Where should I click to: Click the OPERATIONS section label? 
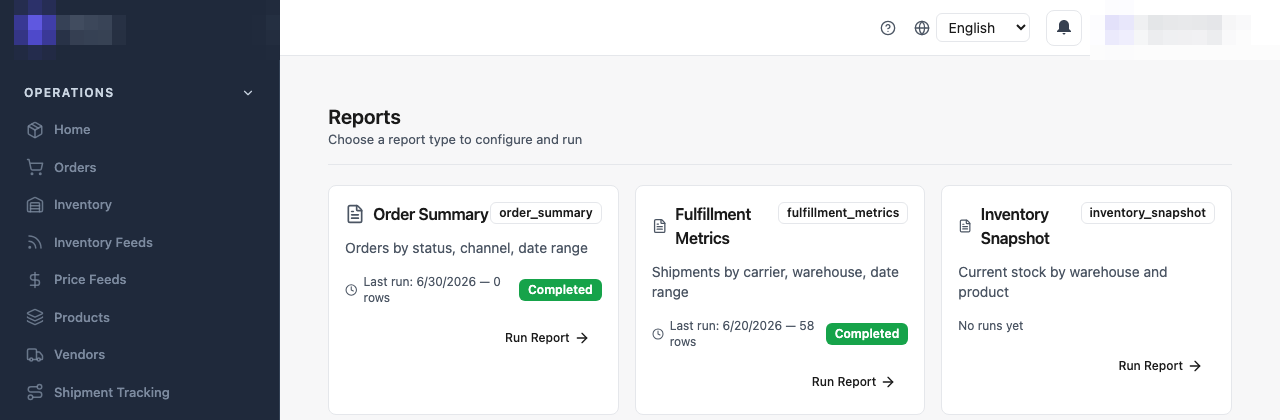pos(69,93)
